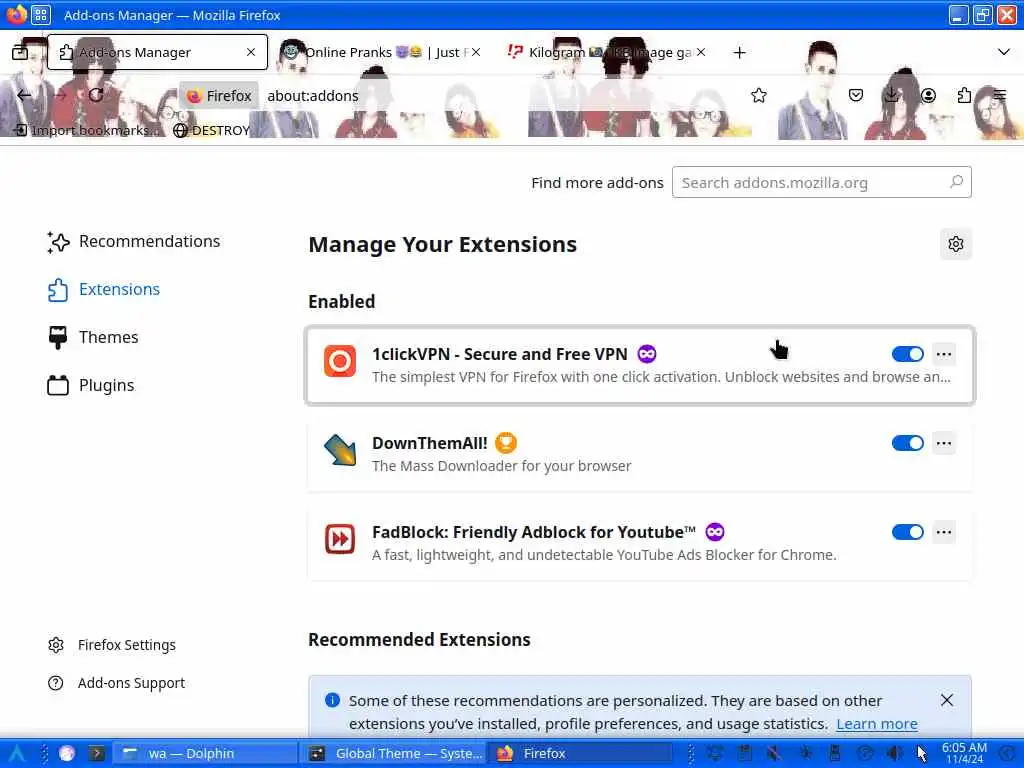This screenshot has width=1024, height=768.
Task: Open the Themes category
Action: tap(93, 337)
